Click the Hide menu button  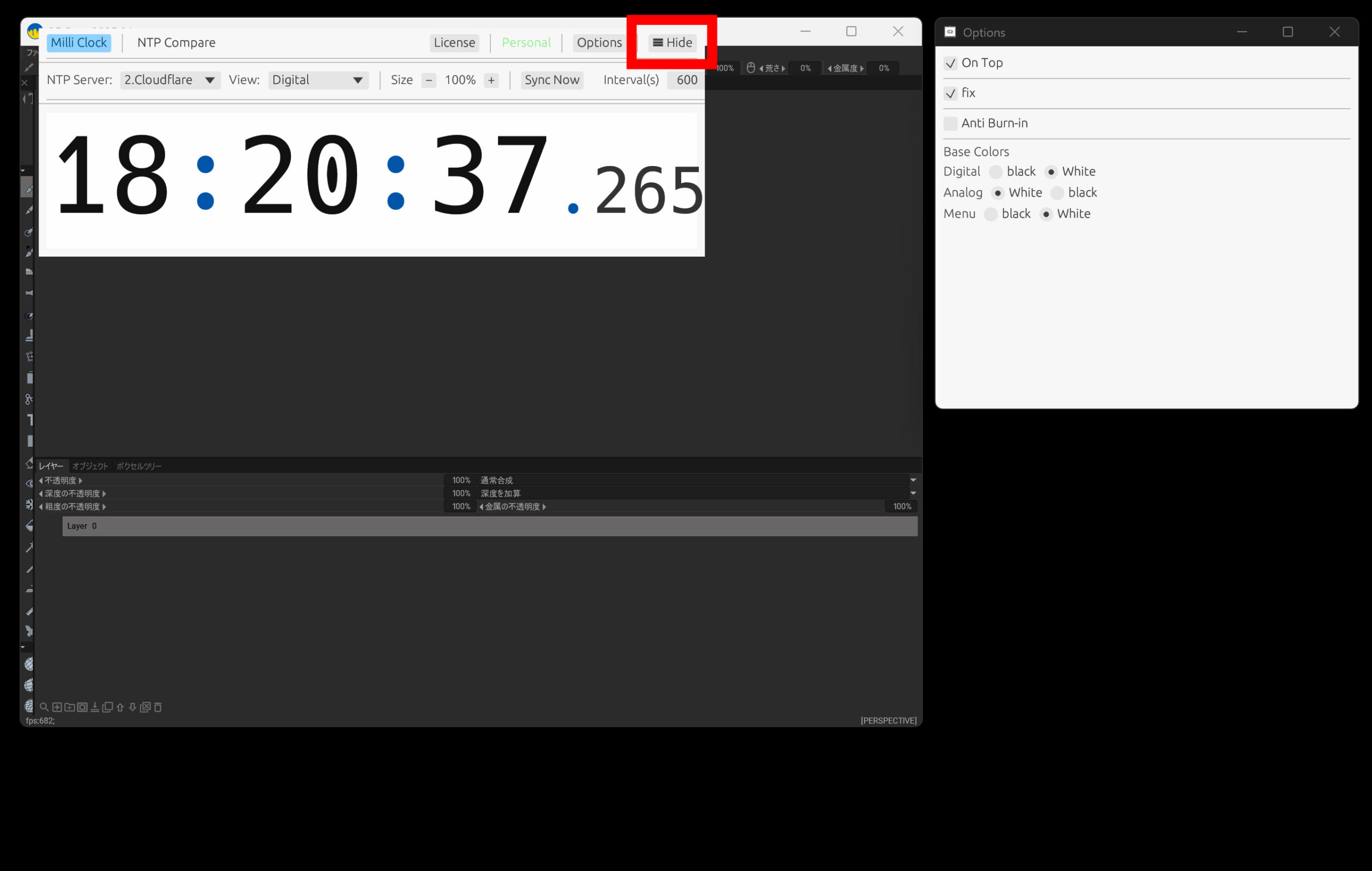click(x=672, y=43)
